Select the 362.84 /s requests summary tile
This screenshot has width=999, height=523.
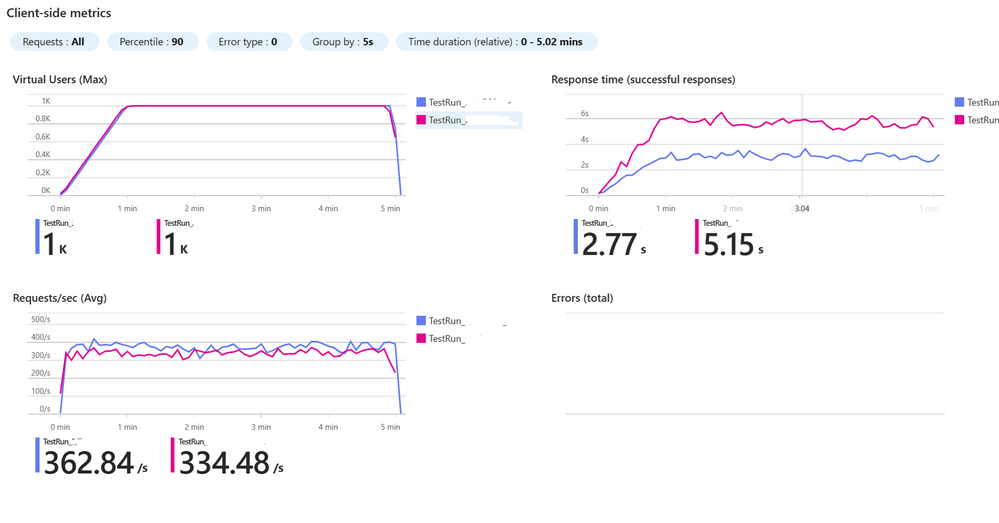point(92,457)
